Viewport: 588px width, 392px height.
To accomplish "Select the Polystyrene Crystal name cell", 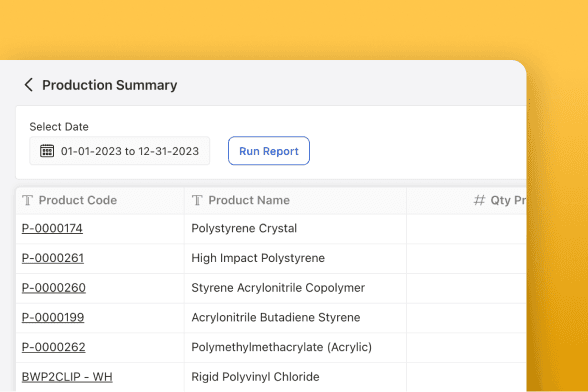I will point(295,228).
